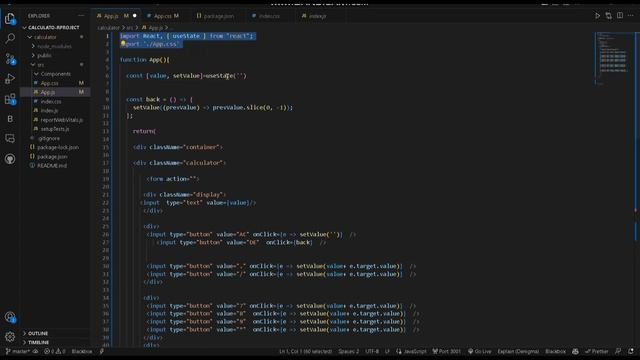This screenshot has height=360, width=640.
Task: Click Blackbox on the left of the status bar
Action: point(82,351)
